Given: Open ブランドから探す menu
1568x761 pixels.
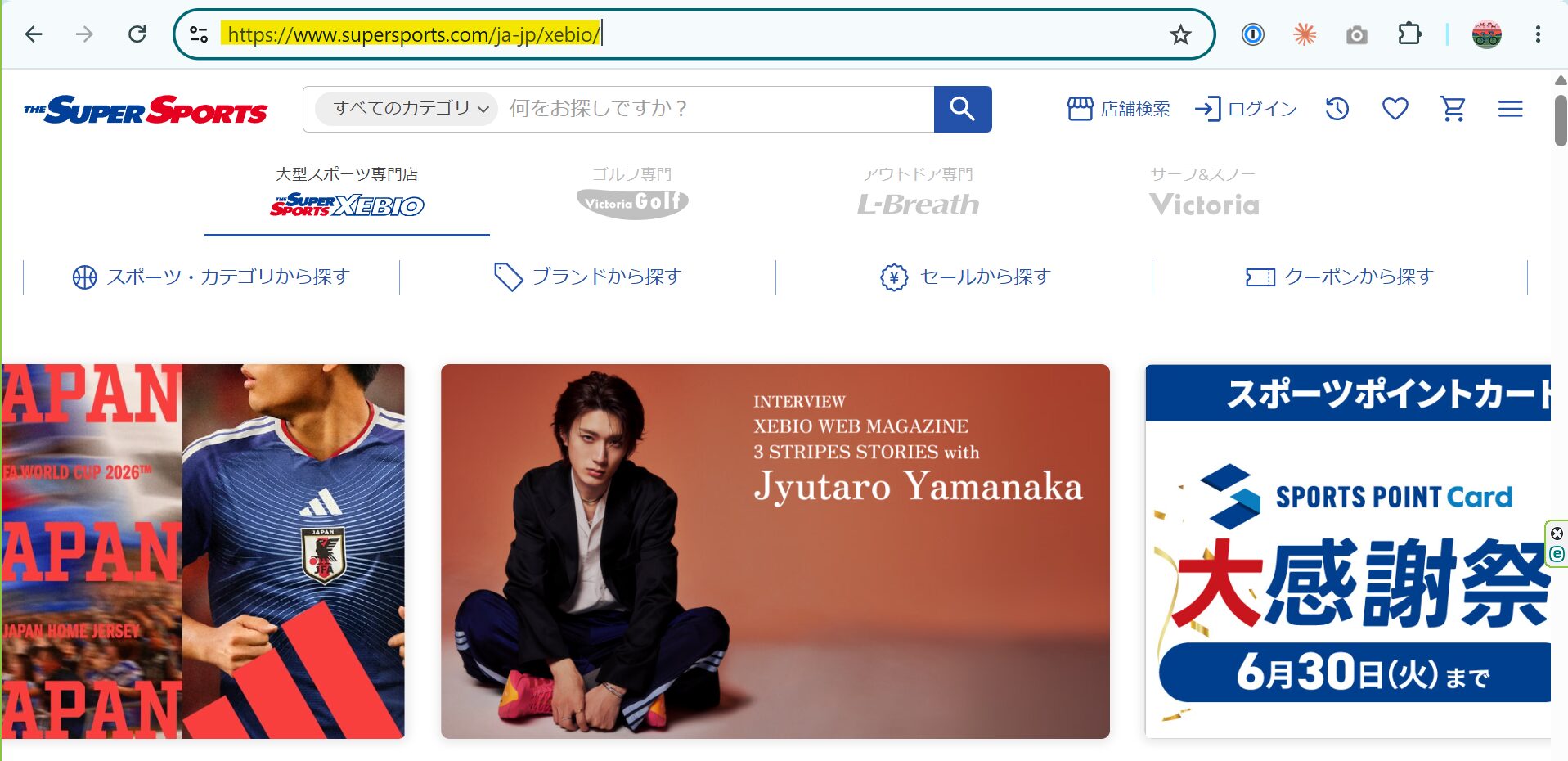Looking at the screenshot, I should pyautogui.click(x=587, y=277).
